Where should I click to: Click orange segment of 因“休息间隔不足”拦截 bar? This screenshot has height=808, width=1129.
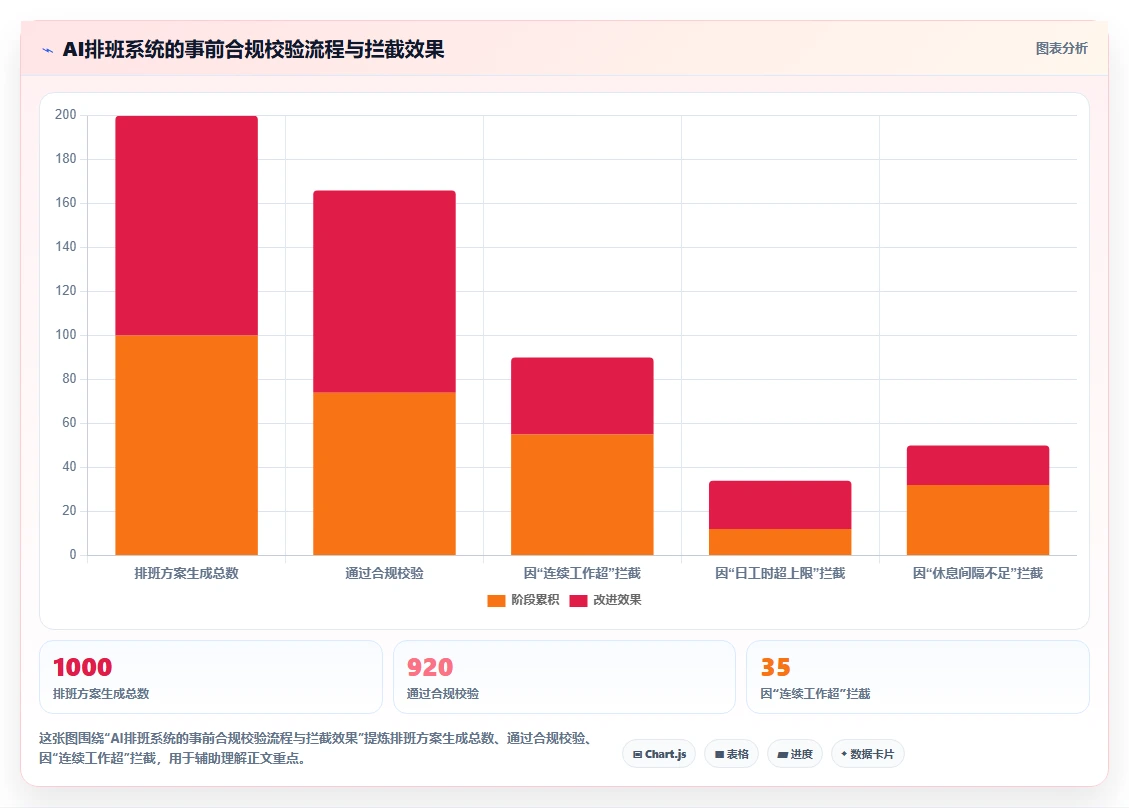click(x=978, y=520)
